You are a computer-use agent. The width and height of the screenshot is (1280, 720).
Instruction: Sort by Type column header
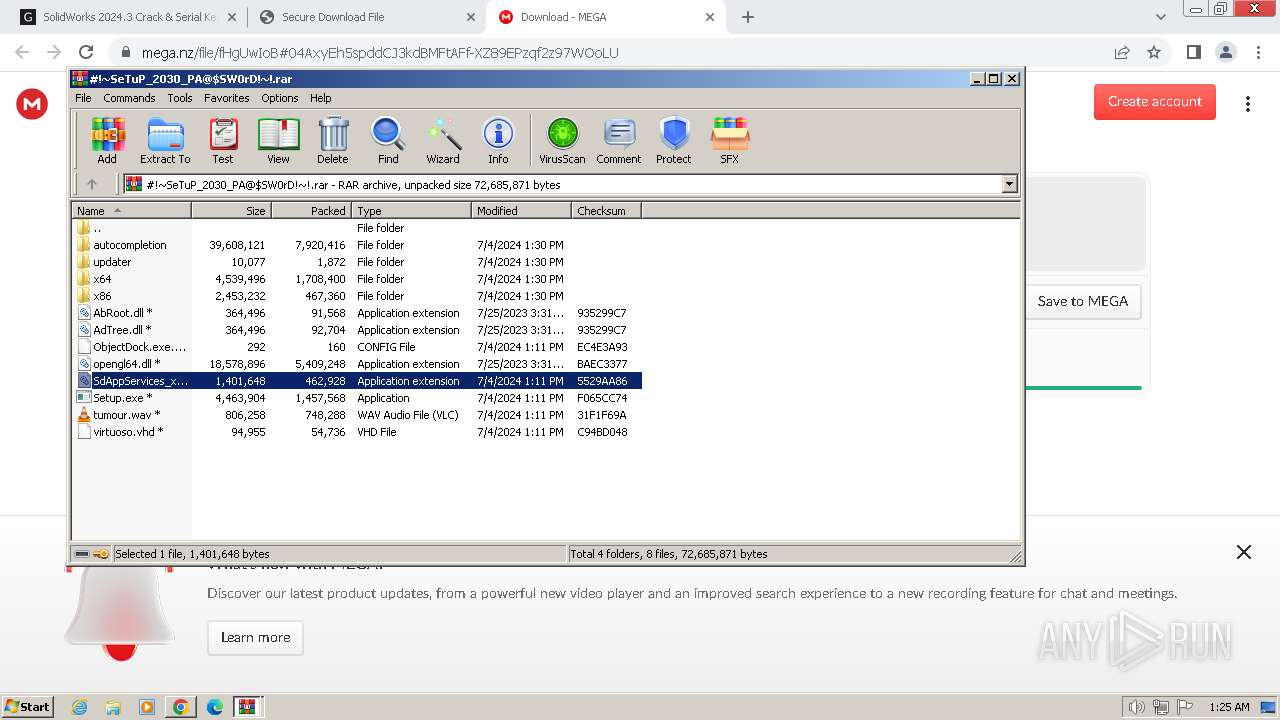411,211
